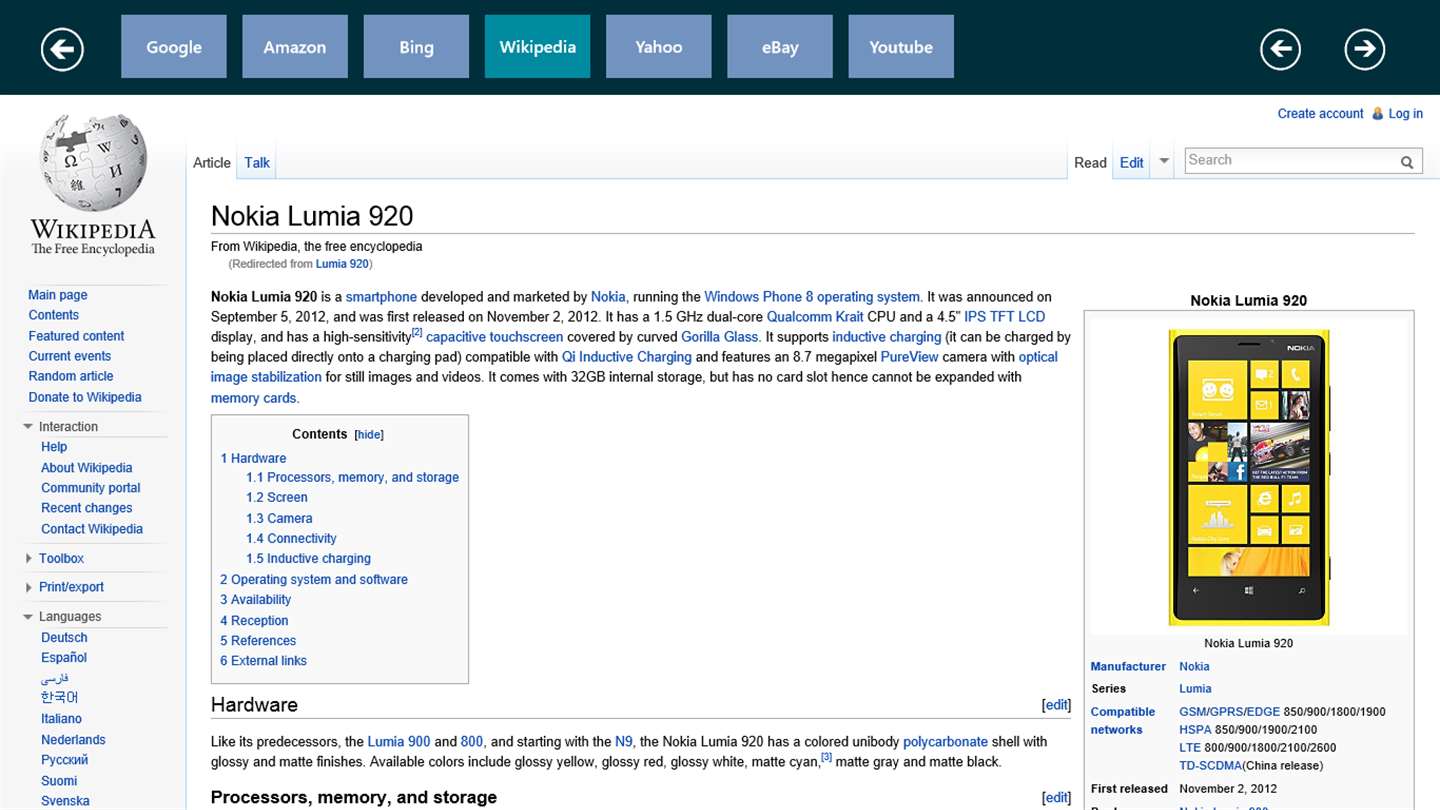The width and height of the screenshot is (1440, 810).
Task: Switch language to Suomi
Action: pos(59,781)
